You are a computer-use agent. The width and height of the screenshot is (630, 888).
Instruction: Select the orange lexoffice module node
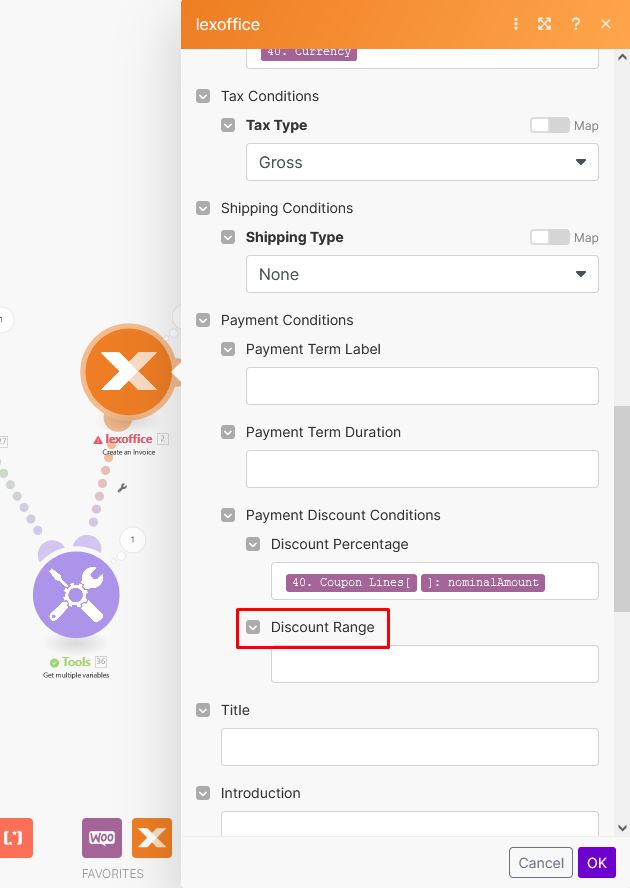pyautogui.click(x=129, y=372)
